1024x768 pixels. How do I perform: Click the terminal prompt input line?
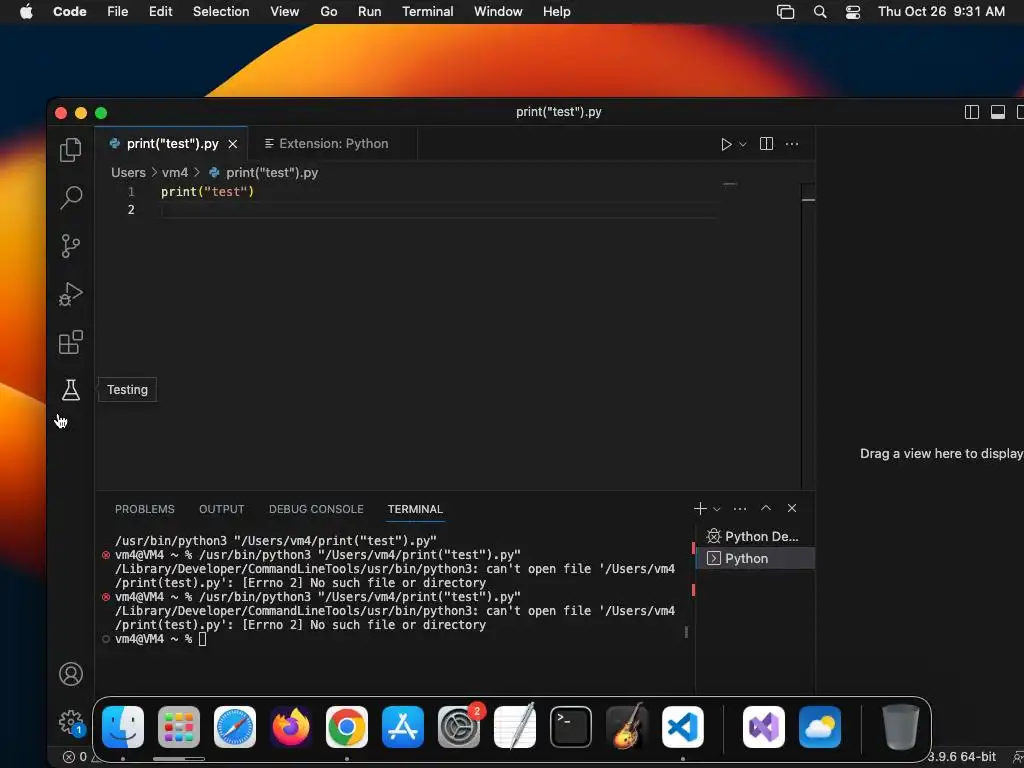(x=394, y=639)
